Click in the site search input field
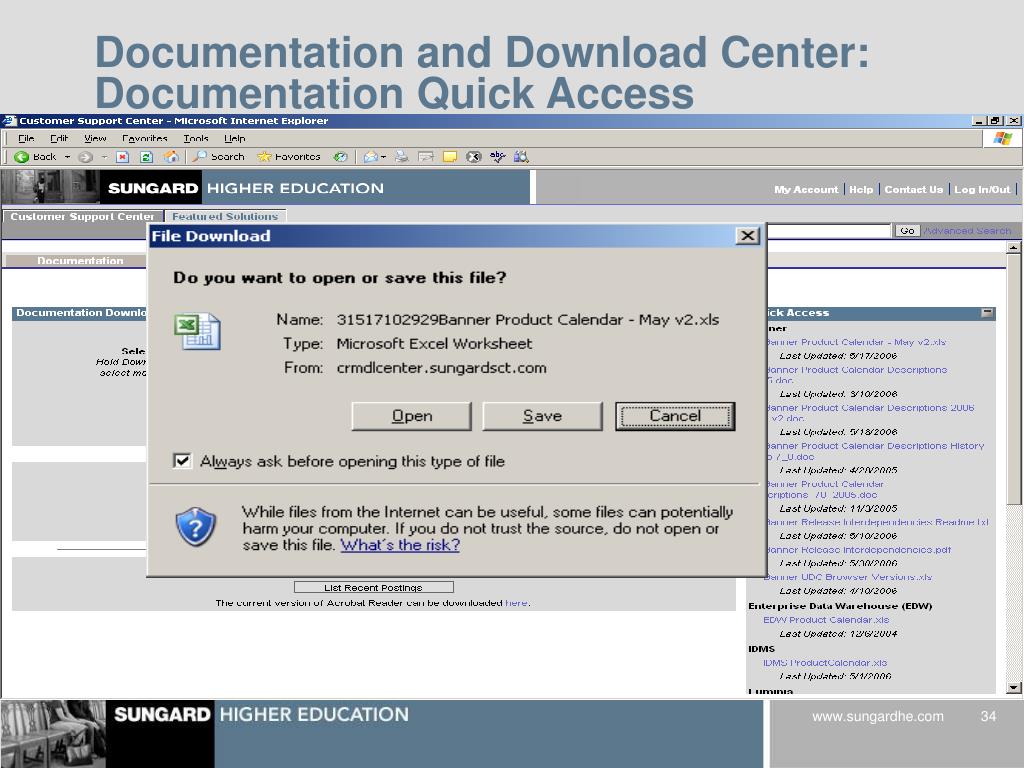The height and width of the screenshot is (768, 1024). 829,231
